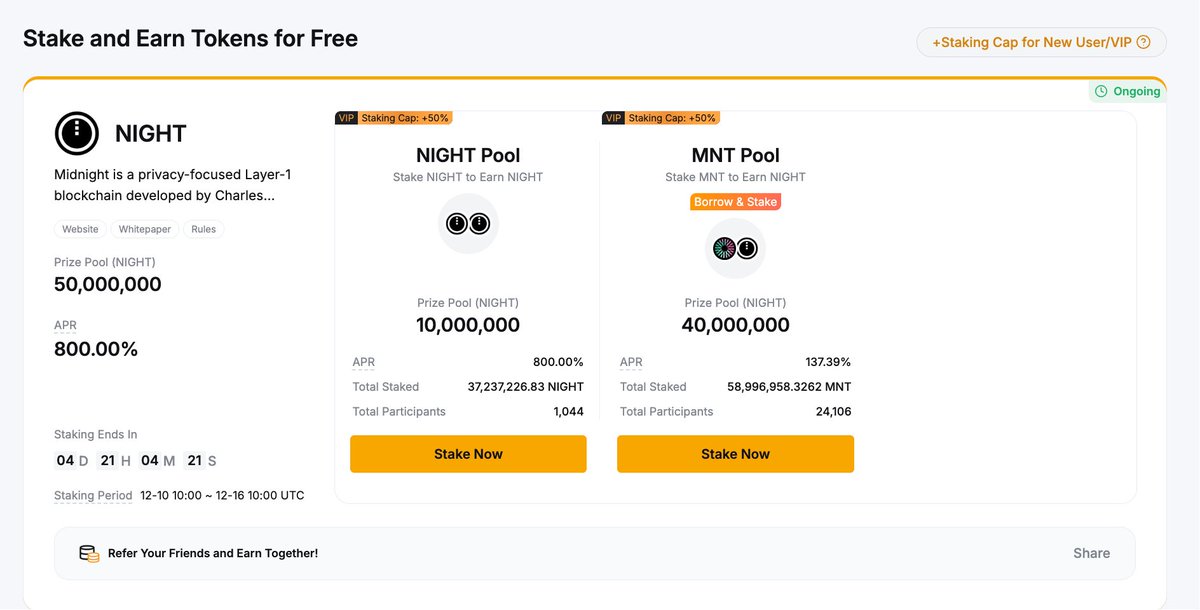Click the question mark help icon

(x=1144, y=42)
